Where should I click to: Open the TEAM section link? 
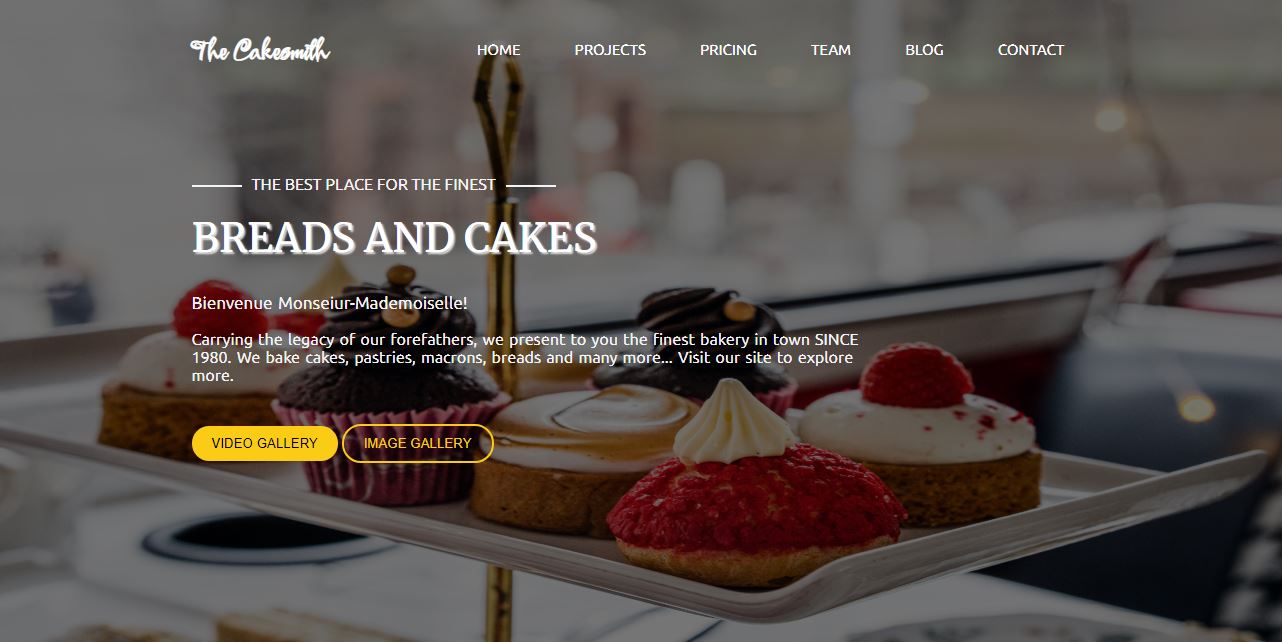tap(830, 50)
